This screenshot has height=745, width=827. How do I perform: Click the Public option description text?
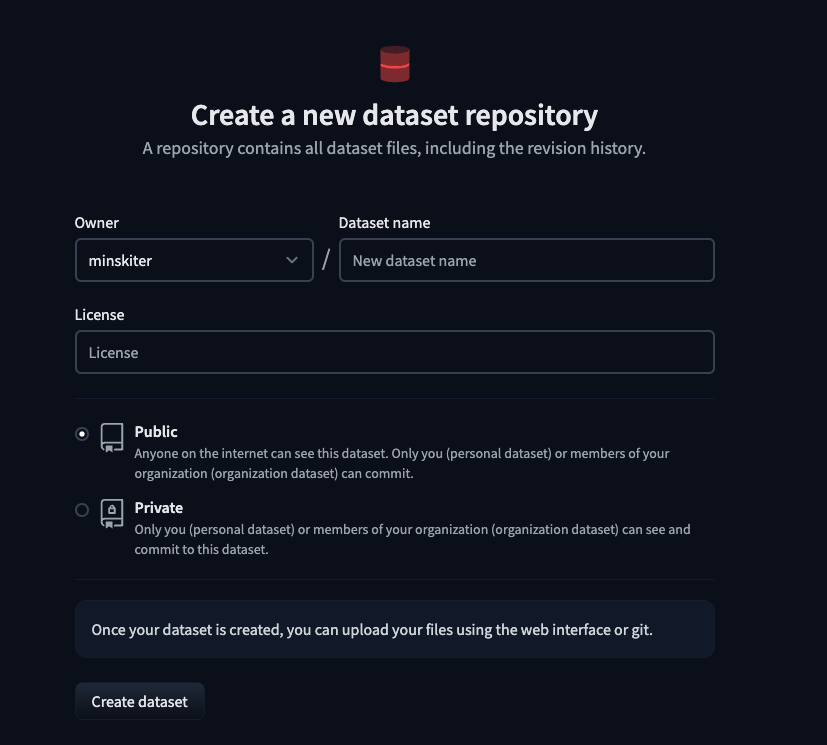click(x=401, y=463)
